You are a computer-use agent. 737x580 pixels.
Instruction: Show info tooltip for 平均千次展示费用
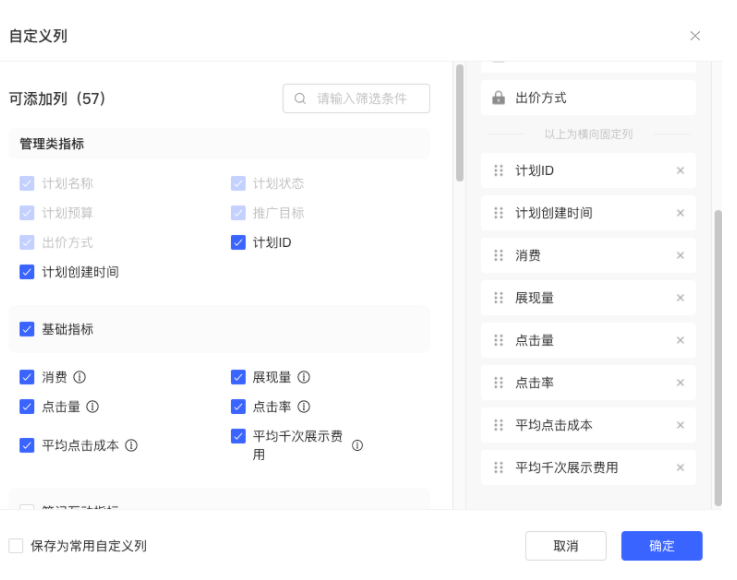pos(357,445)
